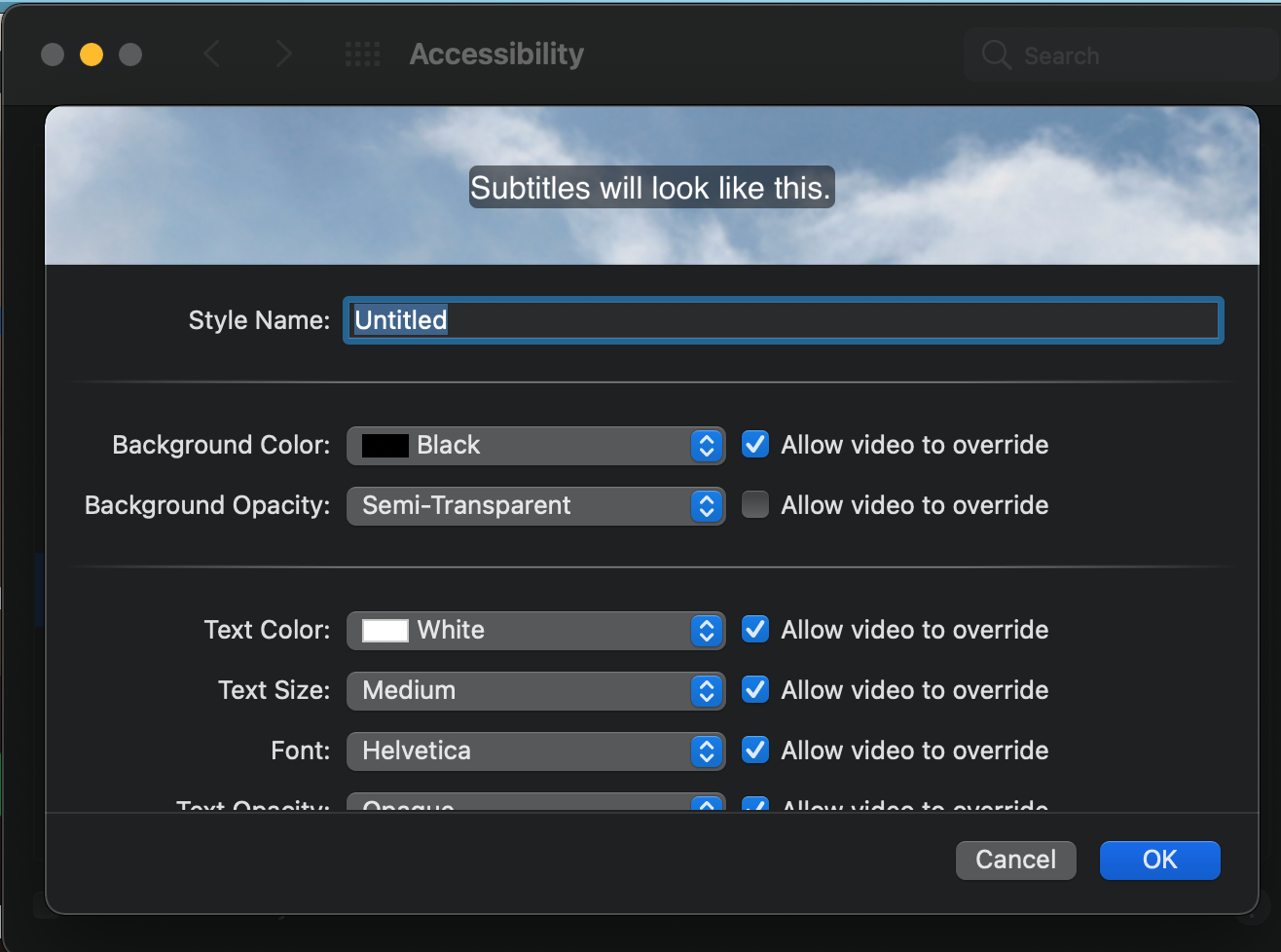The image size is (1281, 952).
Task: Click the Text Size stepper arrows
Action: point(707,691)
